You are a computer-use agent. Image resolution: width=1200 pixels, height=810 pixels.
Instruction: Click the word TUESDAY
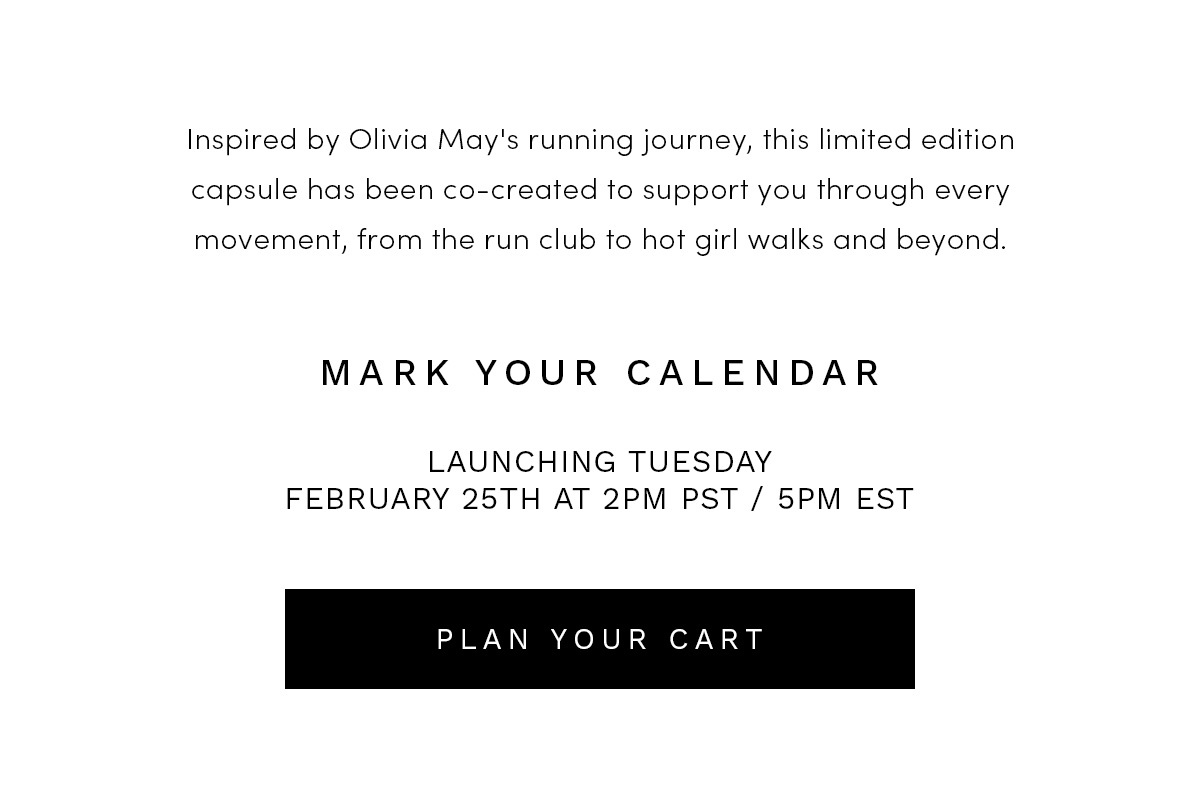point(700,462)
